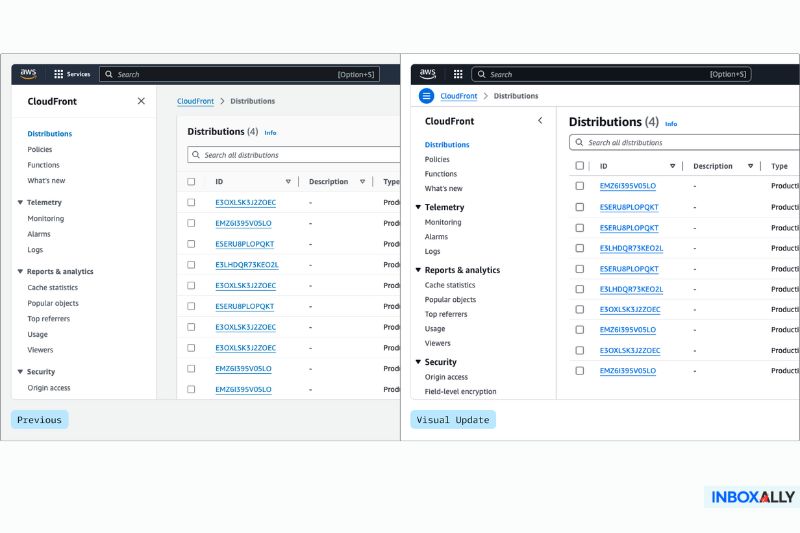Check the last row checkbox in the Visual Update table
This screenshot has width=800, height=533.
[x=580, y=371]
